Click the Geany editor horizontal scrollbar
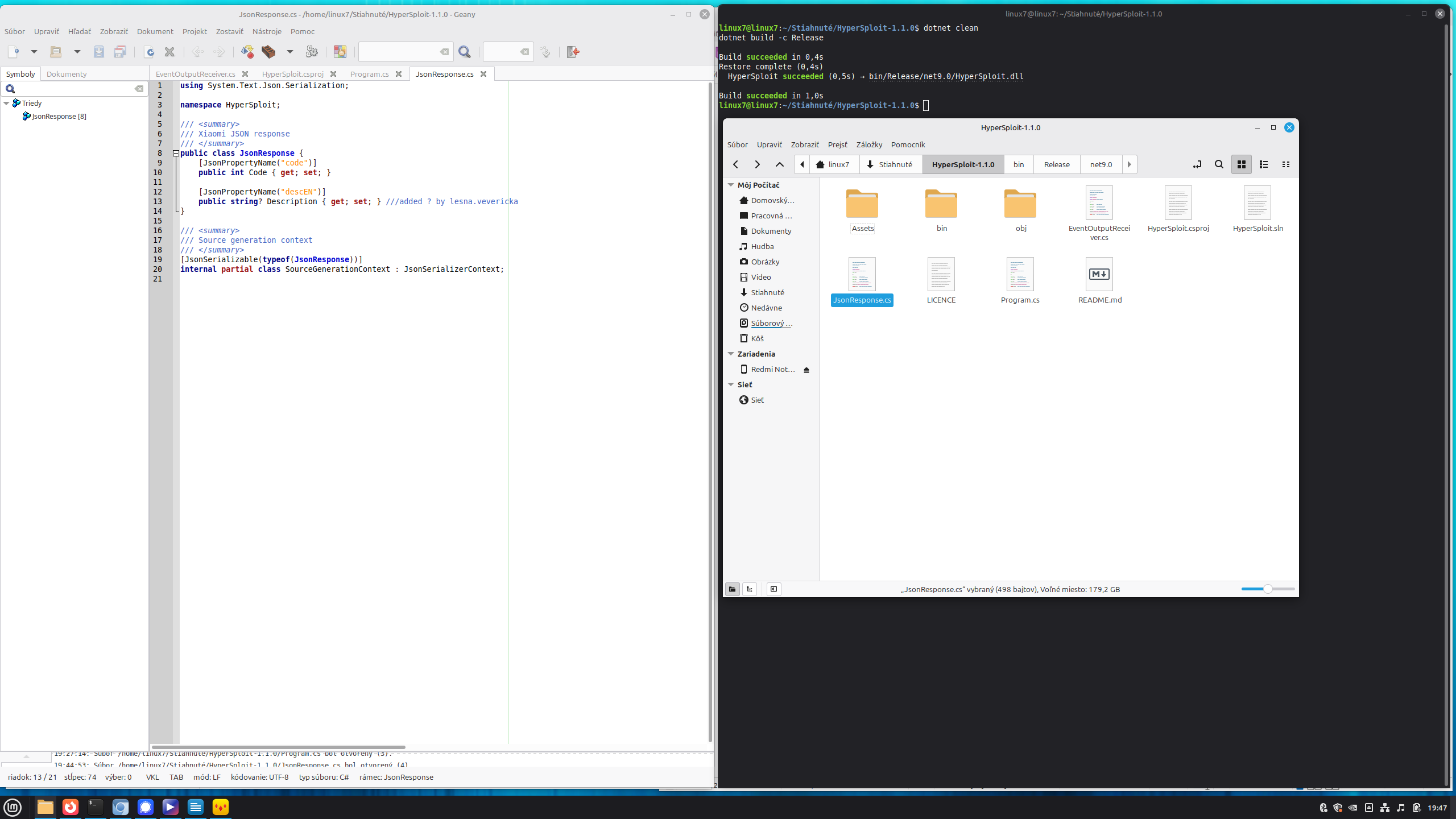 (279, 747)
